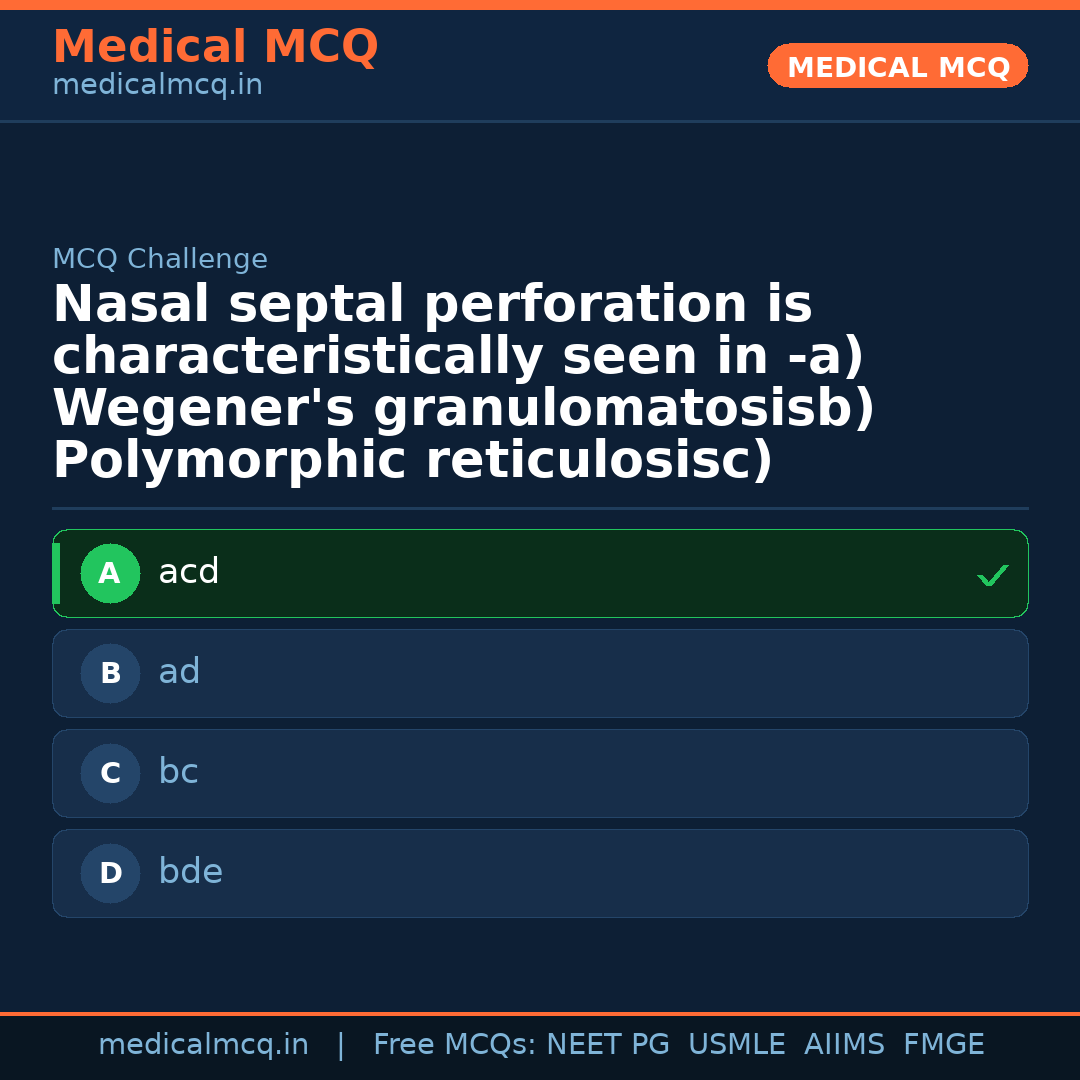Open the Medical MCQ header title
This screenshot has height=1080, width=1080.
coord(215,46)
